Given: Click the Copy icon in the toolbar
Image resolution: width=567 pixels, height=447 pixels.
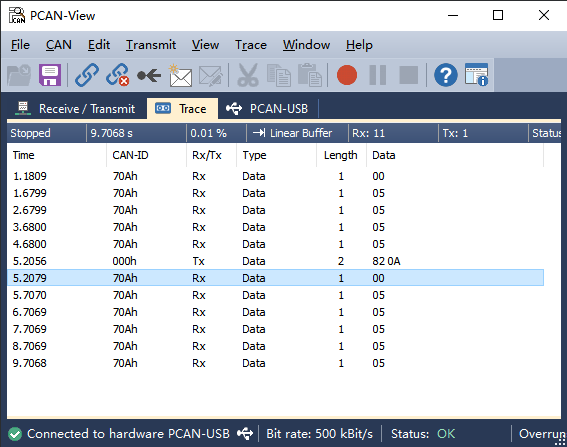Looking at the screenshot, I should (x=278, y=75).
